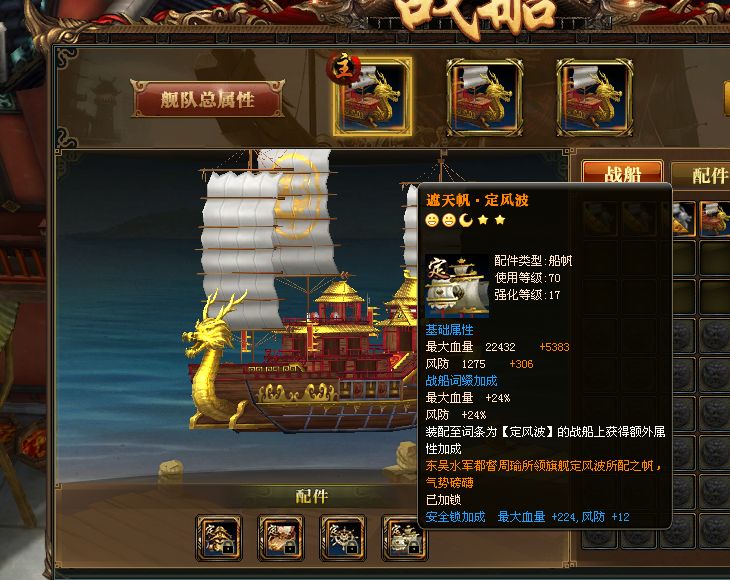Image resolution: width=730 pixels, height=580 pixels.
Task: Click the equipped sail accessory slot
Action: point(402,538)
